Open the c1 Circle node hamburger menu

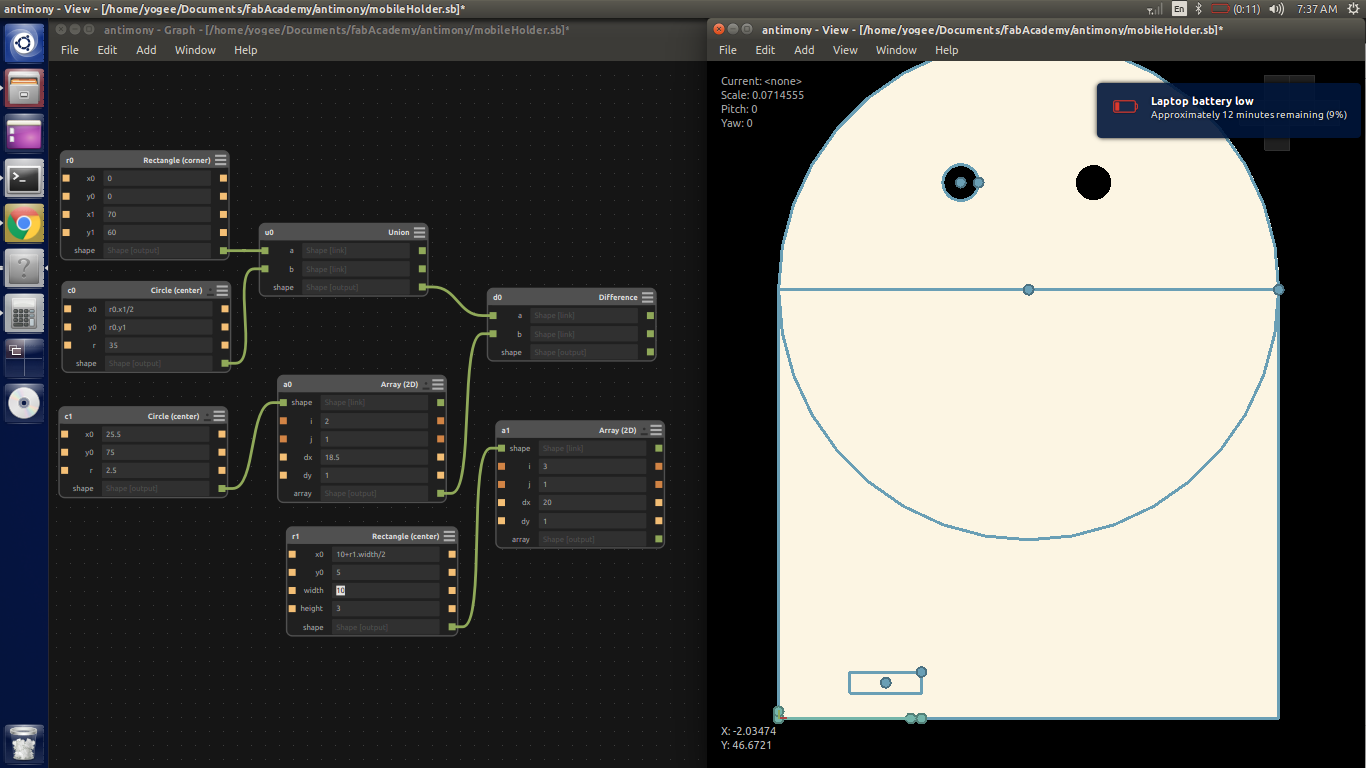pyautogui.click(x=220, y=415)
